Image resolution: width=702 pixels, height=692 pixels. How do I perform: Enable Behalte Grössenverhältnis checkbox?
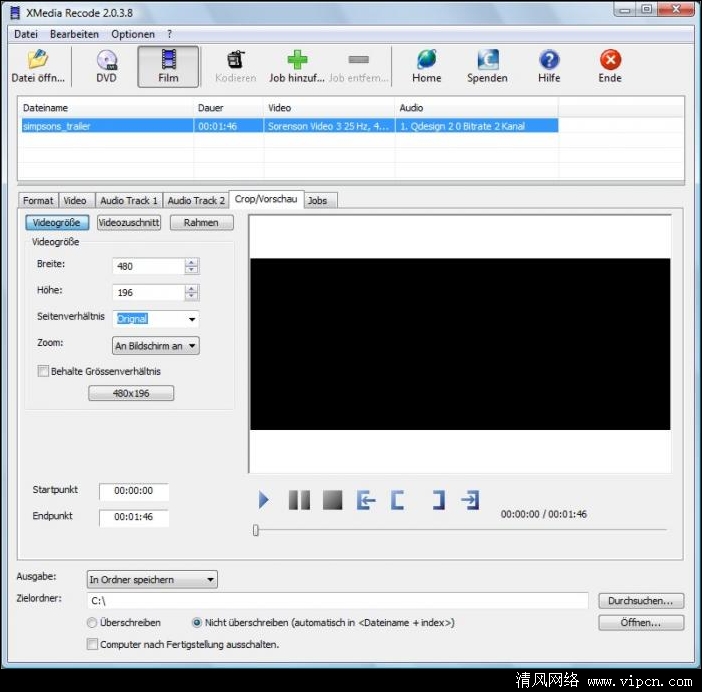tap(43, 371)
